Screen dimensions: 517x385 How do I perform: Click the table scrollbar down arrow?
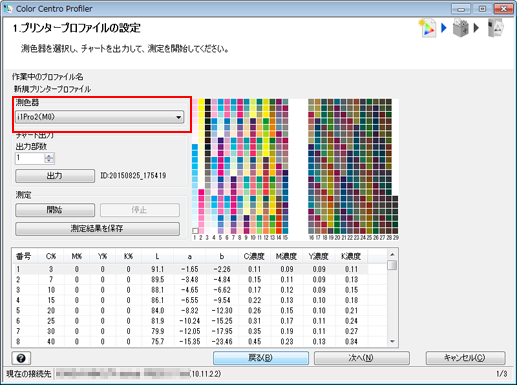(392, 341)
